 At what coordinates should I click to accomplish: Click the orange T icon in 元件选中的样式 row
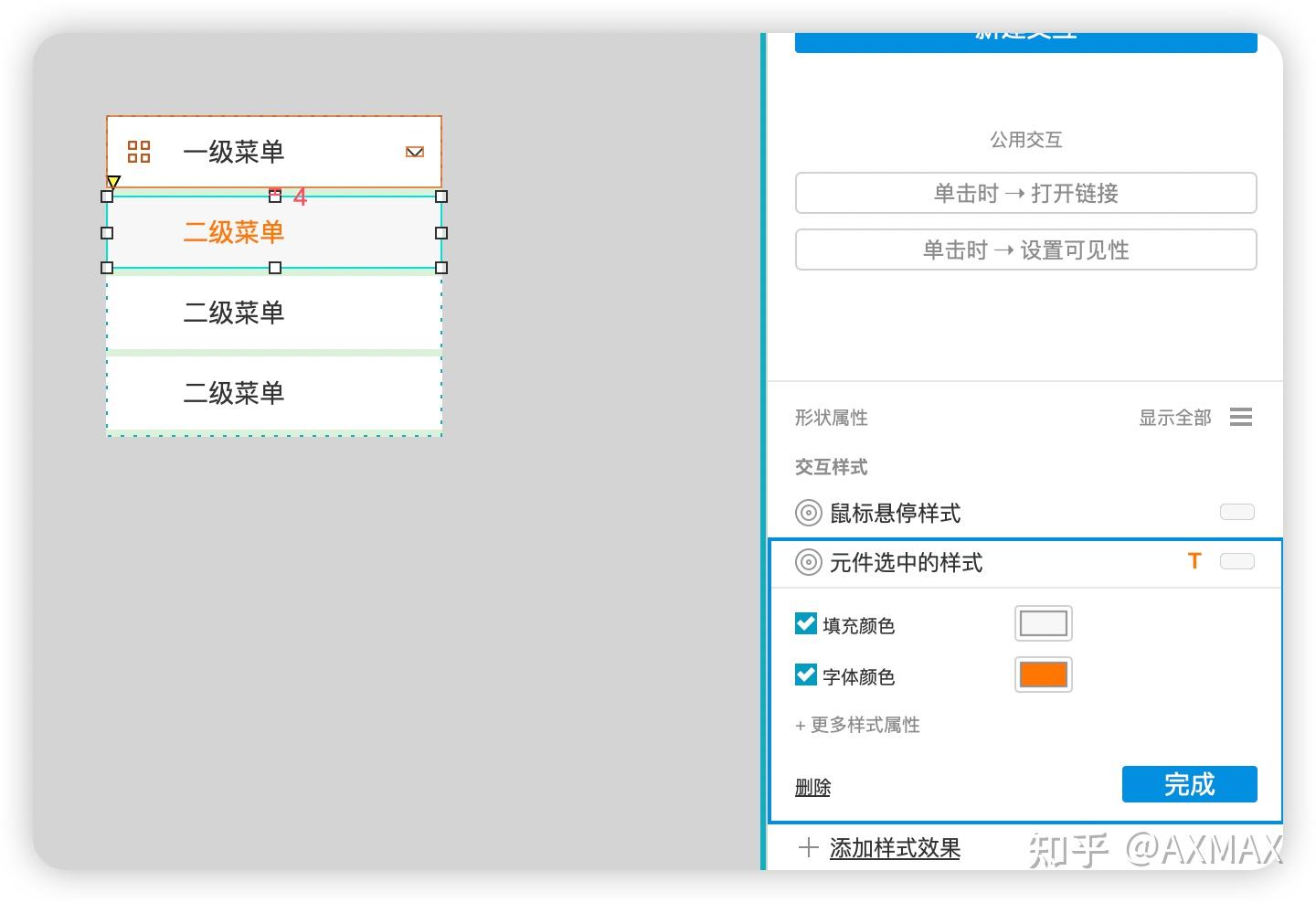pos(1194,561)
